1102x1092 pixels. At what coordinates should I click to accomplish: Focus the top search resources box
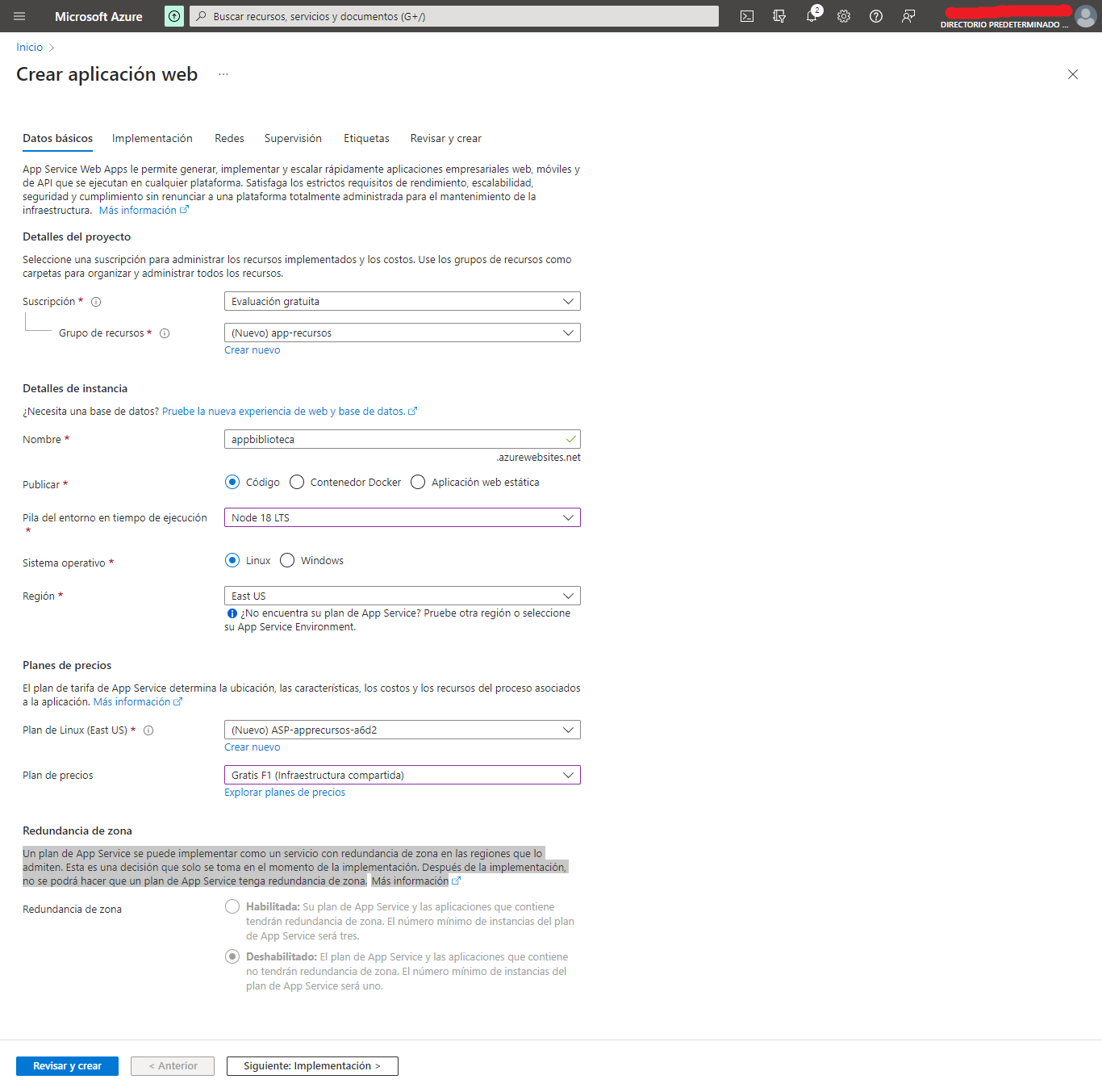click(454, 16)
